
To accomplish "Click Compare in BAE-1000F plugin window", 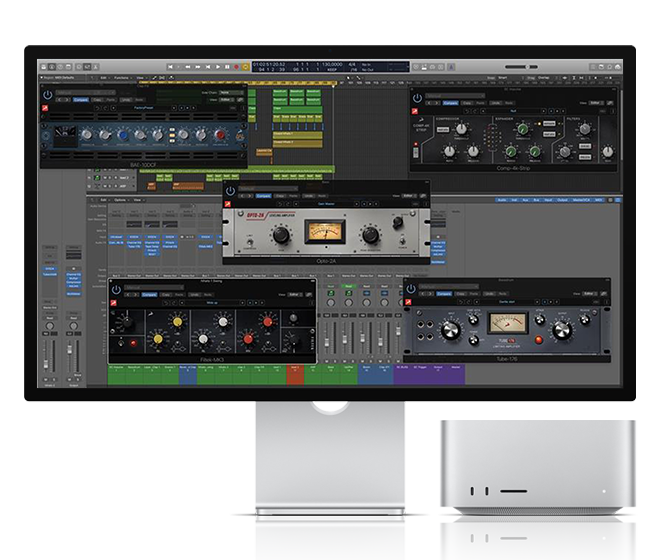I will 81,100.
